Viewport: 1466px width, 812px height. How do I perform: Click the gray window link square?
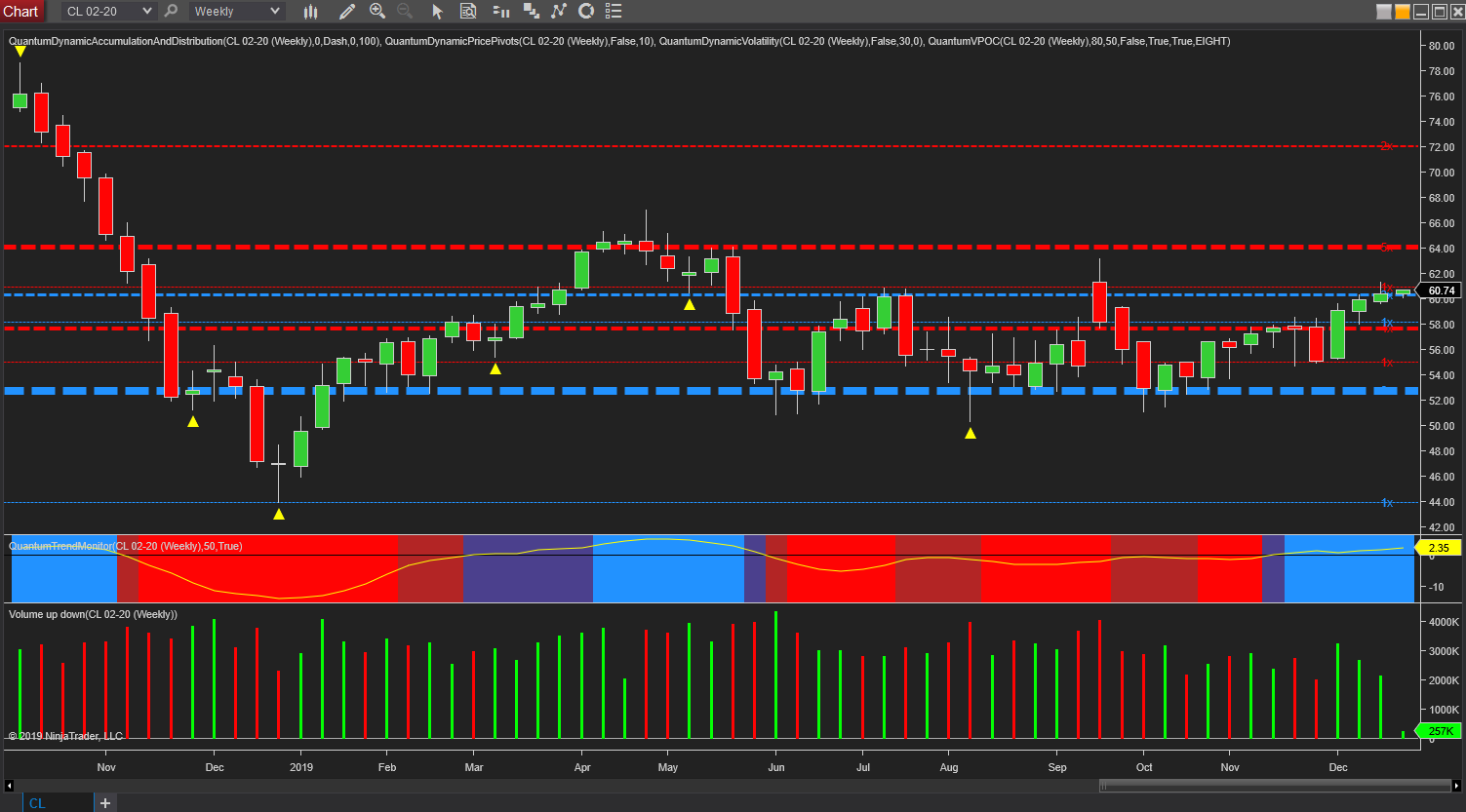1384,12
